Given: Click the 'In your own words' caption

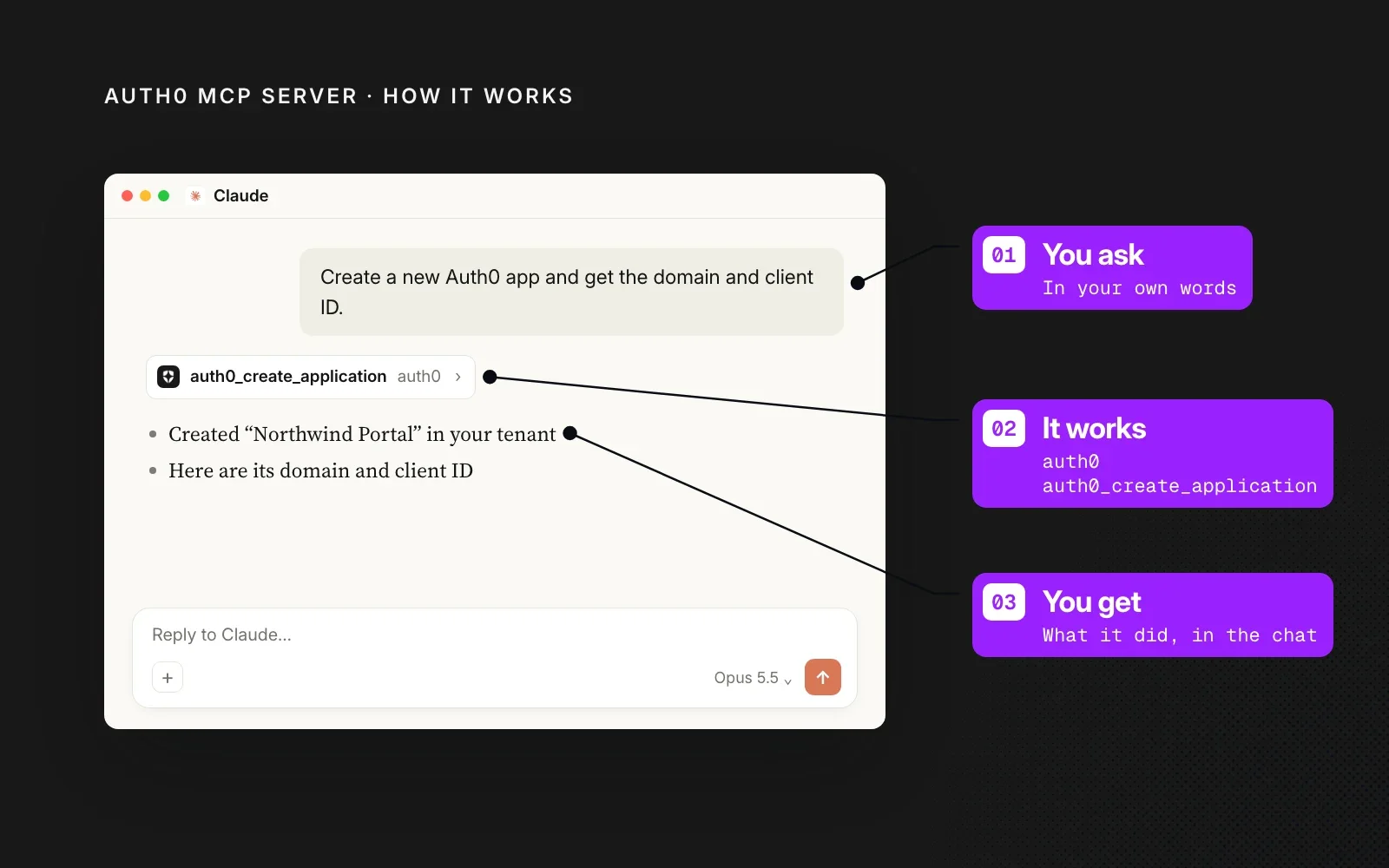Looking at the screenshot, I should (x=1139, y=288).
